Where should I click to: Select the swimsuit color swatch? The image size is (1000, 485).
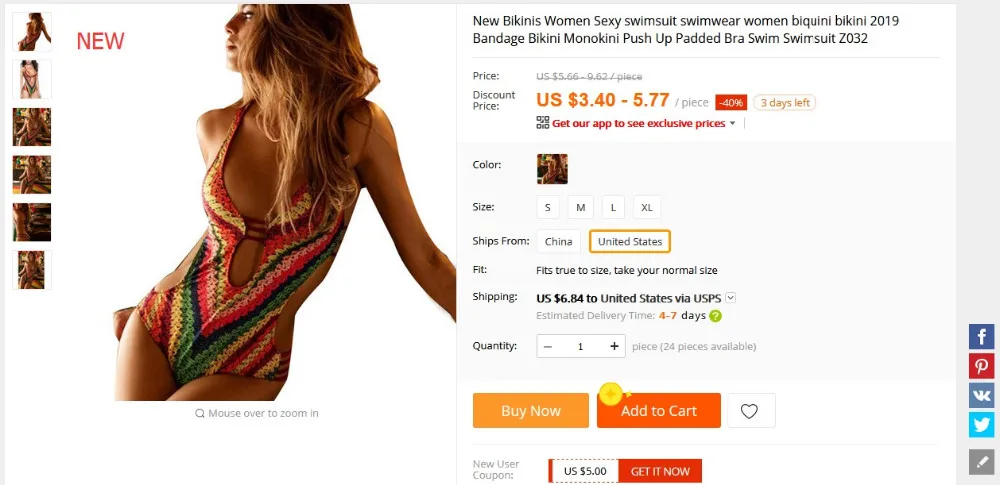pos(552,169)
